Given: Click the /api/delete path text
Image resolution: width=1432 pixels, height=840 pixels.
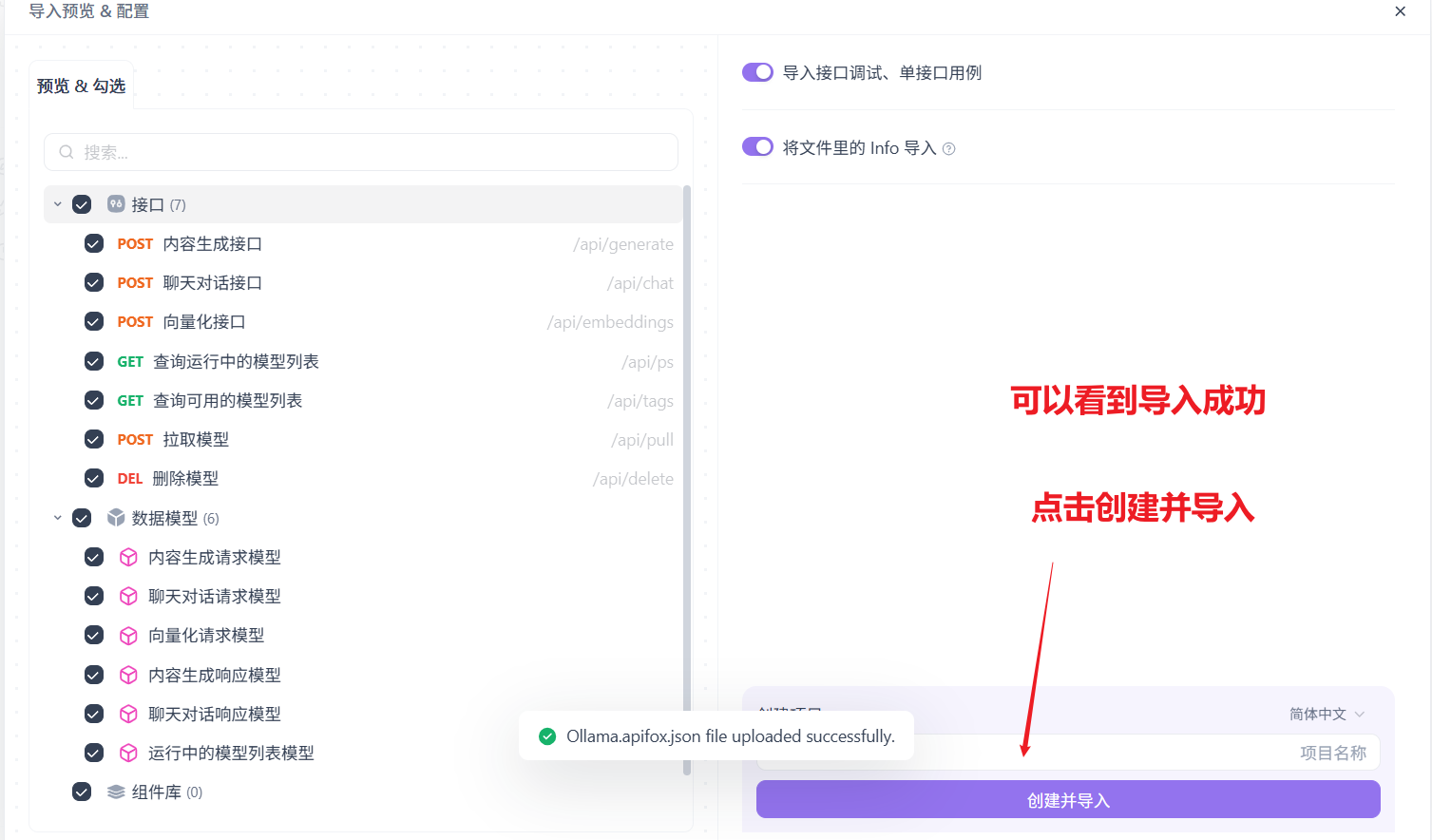Looking at the screenshot, I should click(633, 479).
